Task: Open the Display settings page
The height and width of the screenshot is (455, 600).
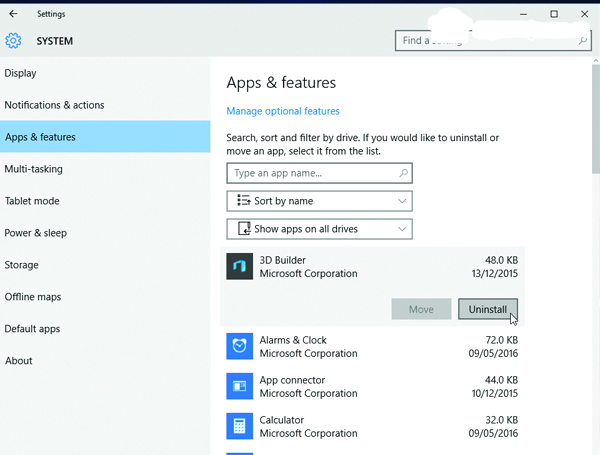Action: point(105,73)
